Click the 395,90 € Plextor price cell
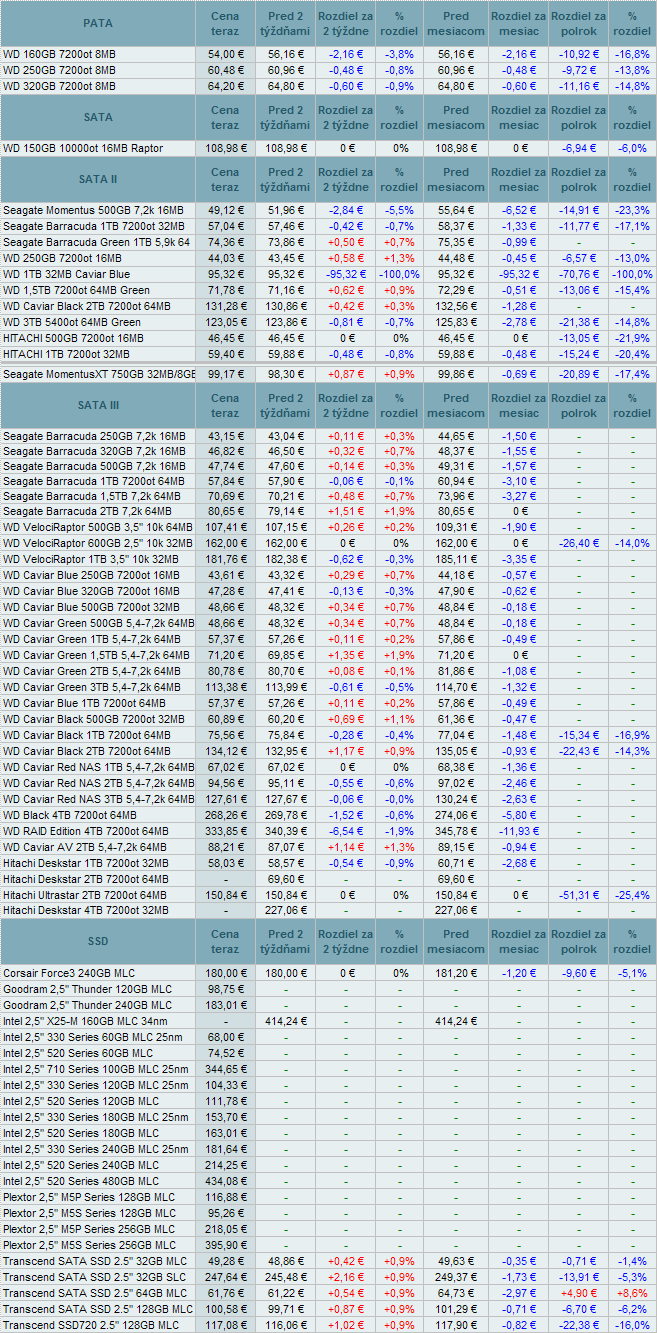Image resolution: width=657 pixels, height=1333 pixels. point(226,1245)
